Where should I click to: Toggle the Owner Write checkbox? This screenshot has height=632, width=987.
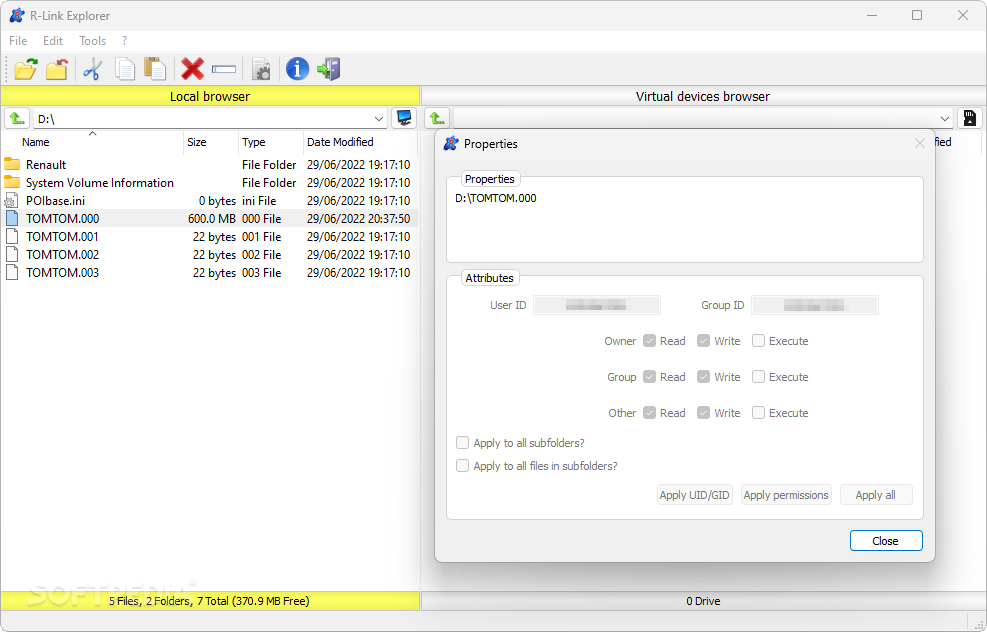pyautogui.click(x=703, y=341)
